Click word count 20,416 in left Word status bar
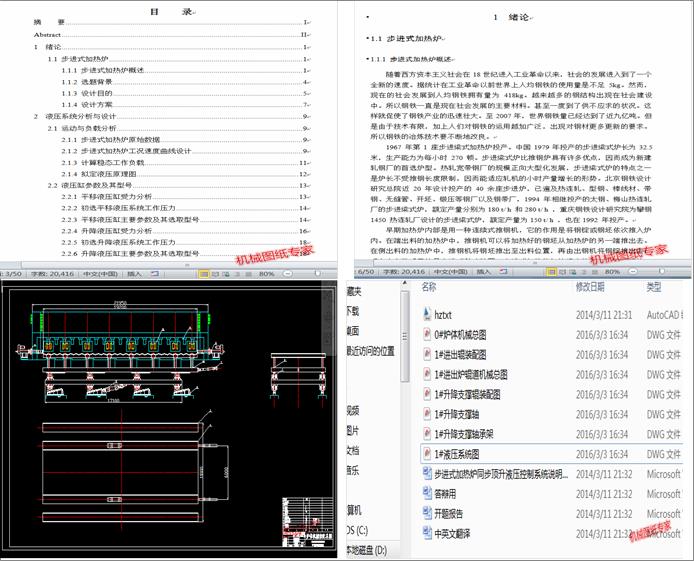 coord(51,274)
